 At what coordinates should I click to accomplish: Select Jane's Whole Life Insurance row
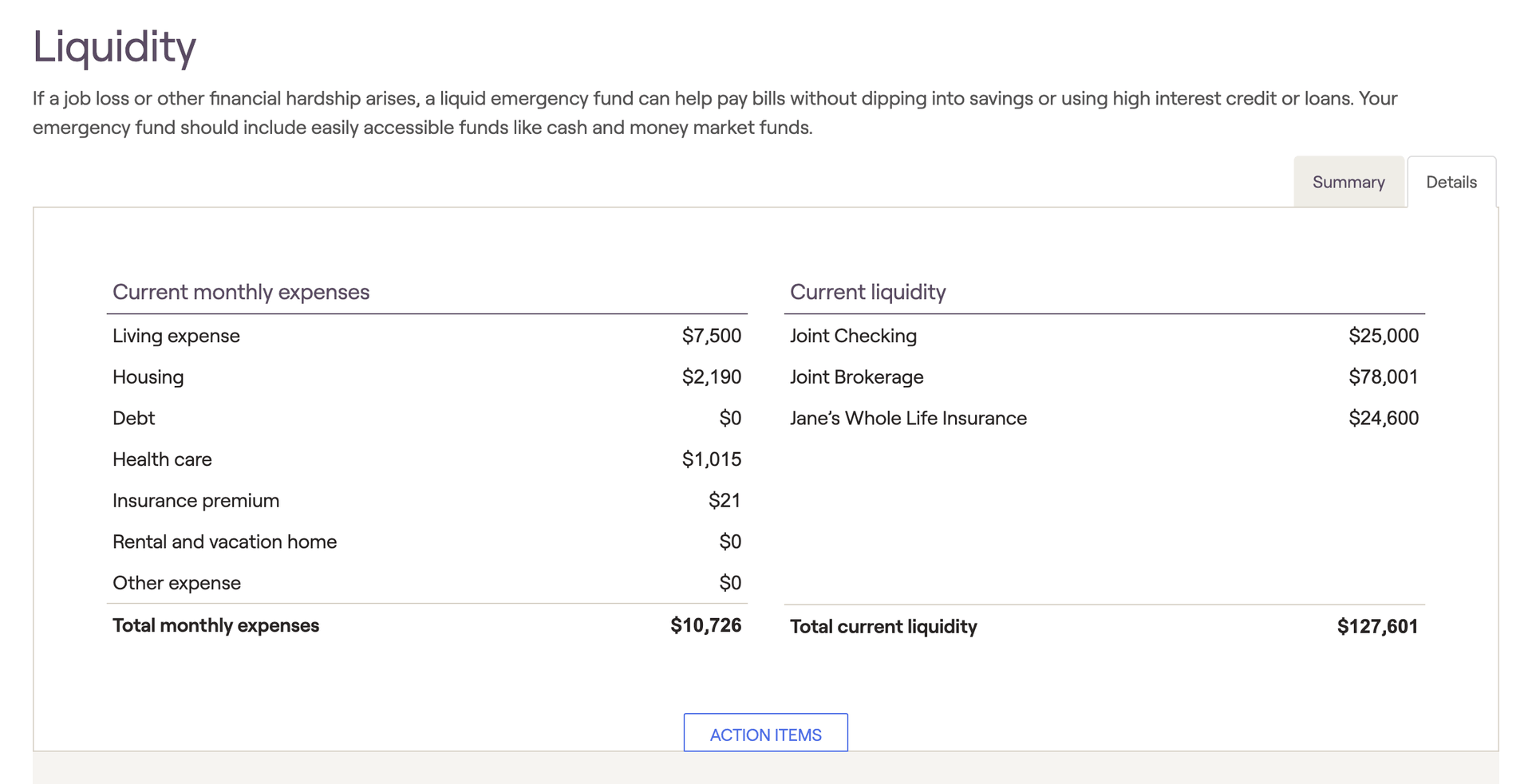[1104, 418]
